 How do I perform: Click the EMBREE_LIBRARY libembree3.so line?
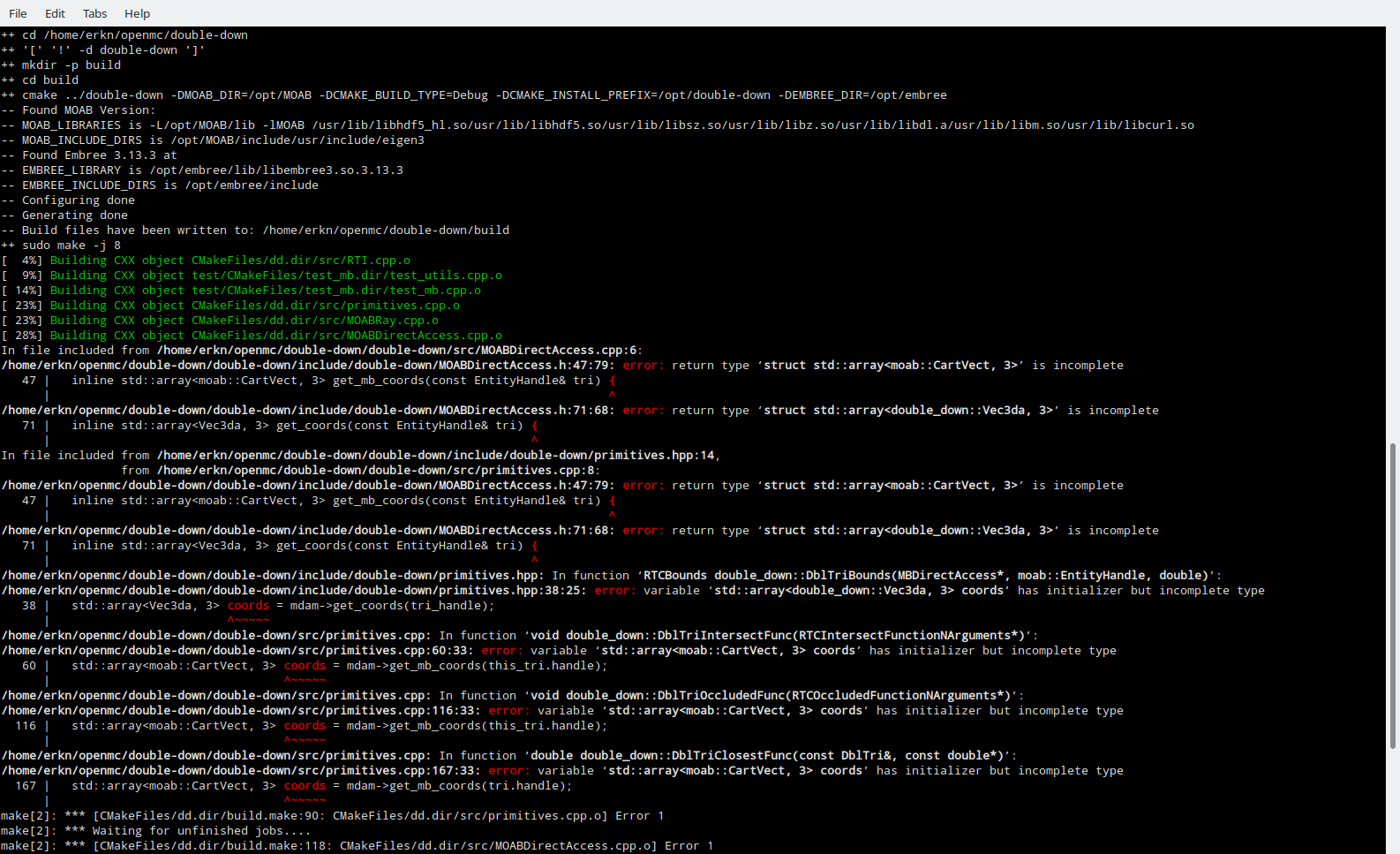point(202,170)
